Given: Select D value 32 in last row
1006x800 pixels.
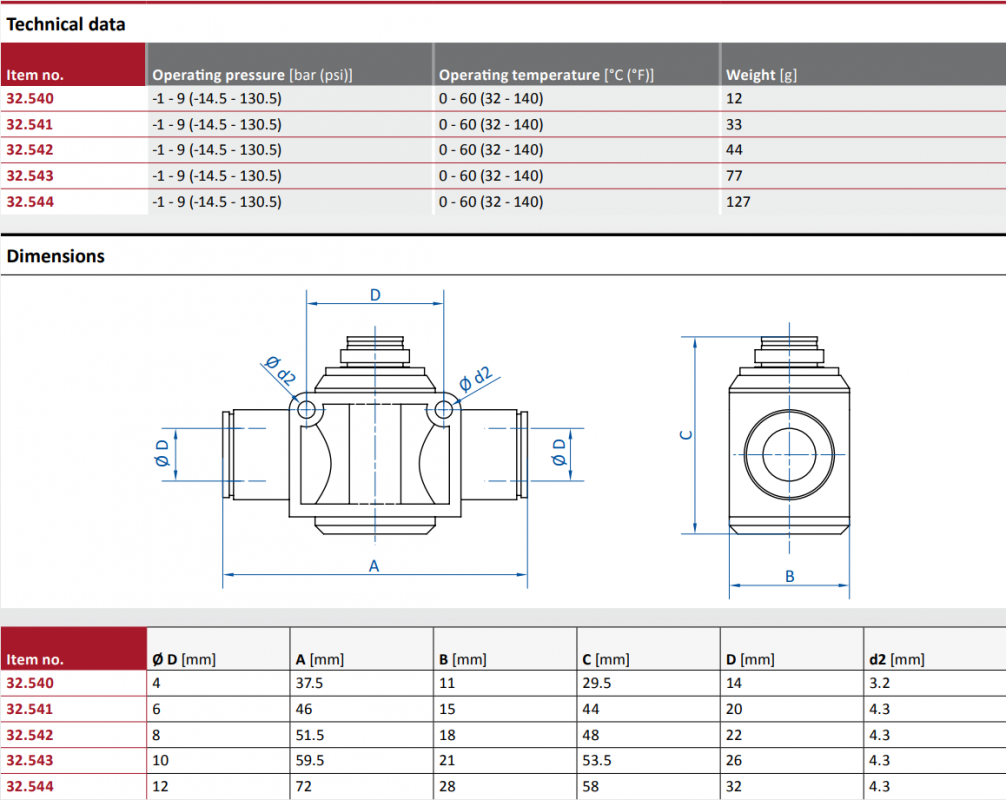Looking at the screenshot, I should coord(734,787).
